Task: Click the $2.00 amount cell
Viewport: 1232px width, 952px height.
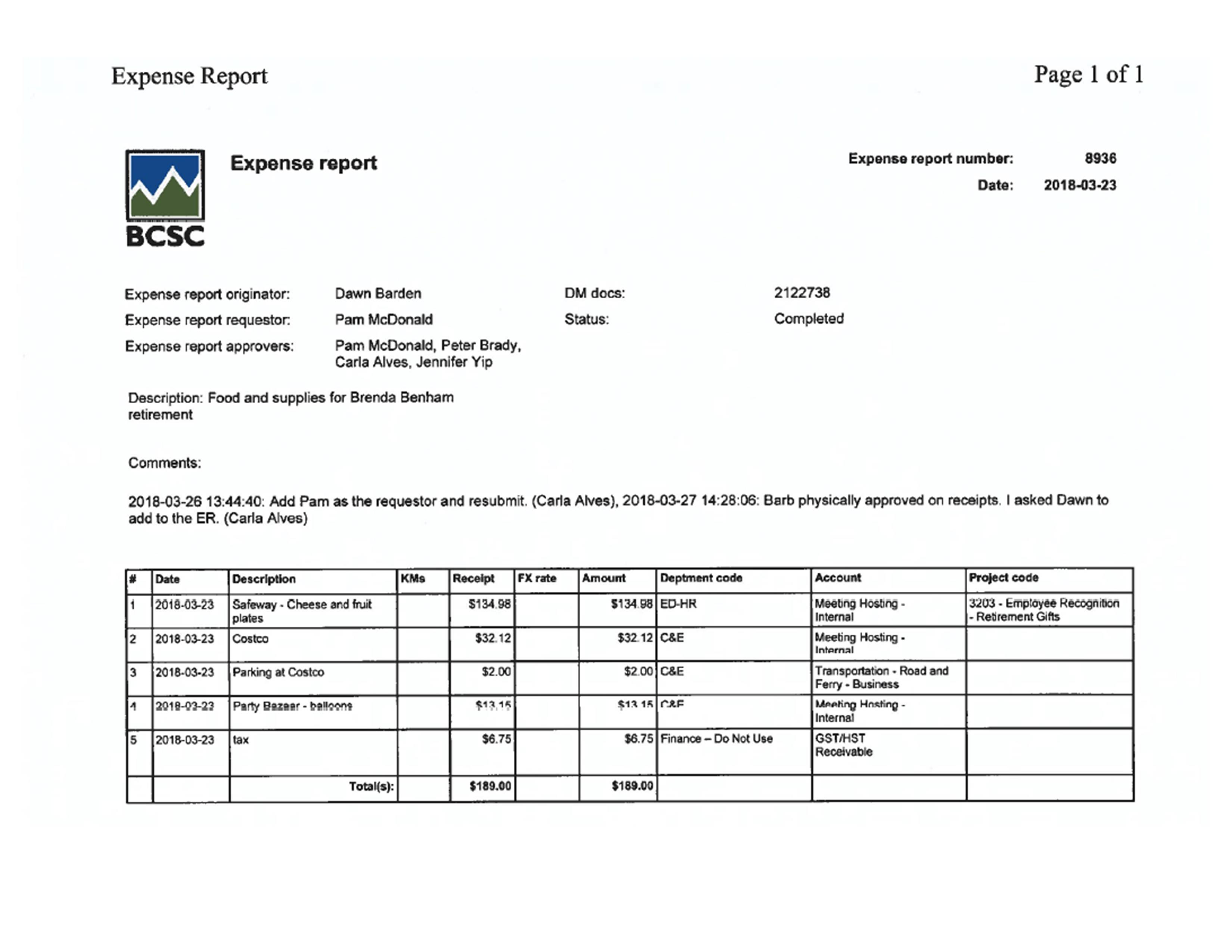Action: pos(617,678)
